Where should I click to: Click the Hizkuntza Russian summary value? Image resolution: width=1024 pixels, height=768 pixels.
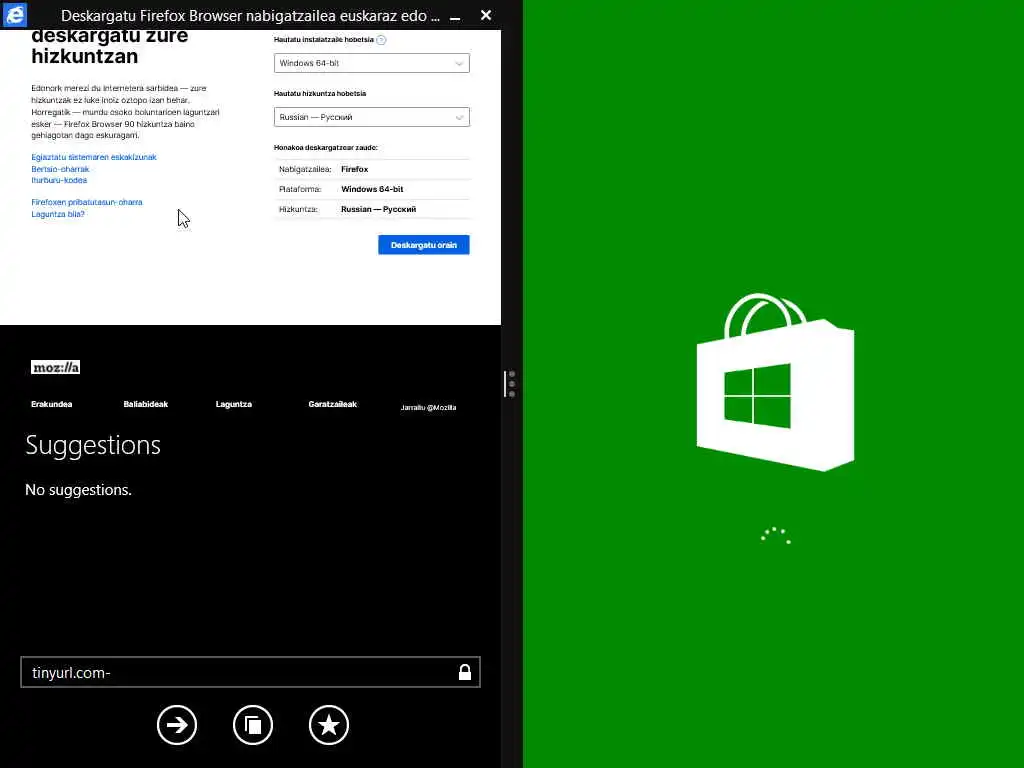point(379,210)
